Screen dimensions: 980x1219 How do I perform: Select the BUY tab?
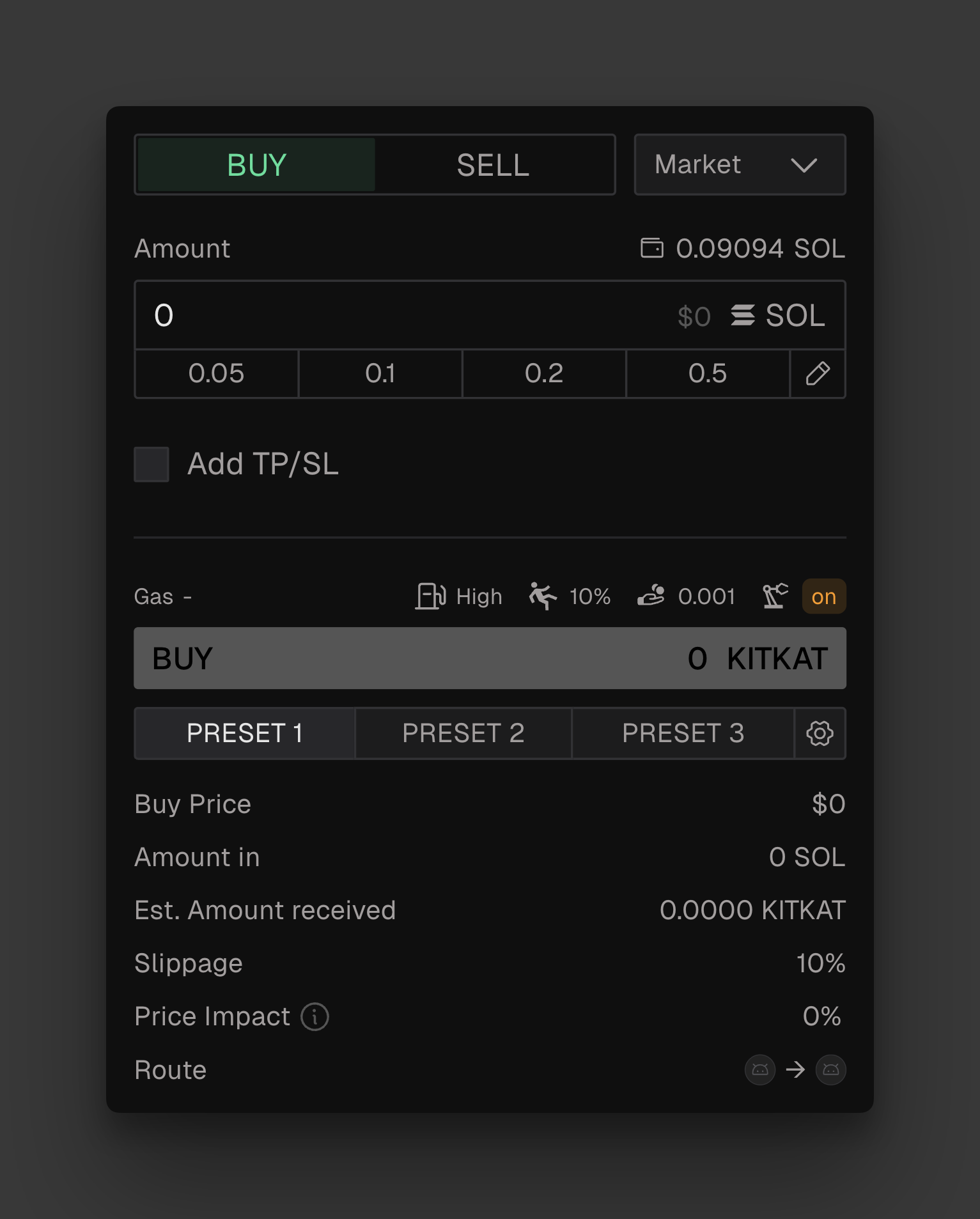point(256,165)
